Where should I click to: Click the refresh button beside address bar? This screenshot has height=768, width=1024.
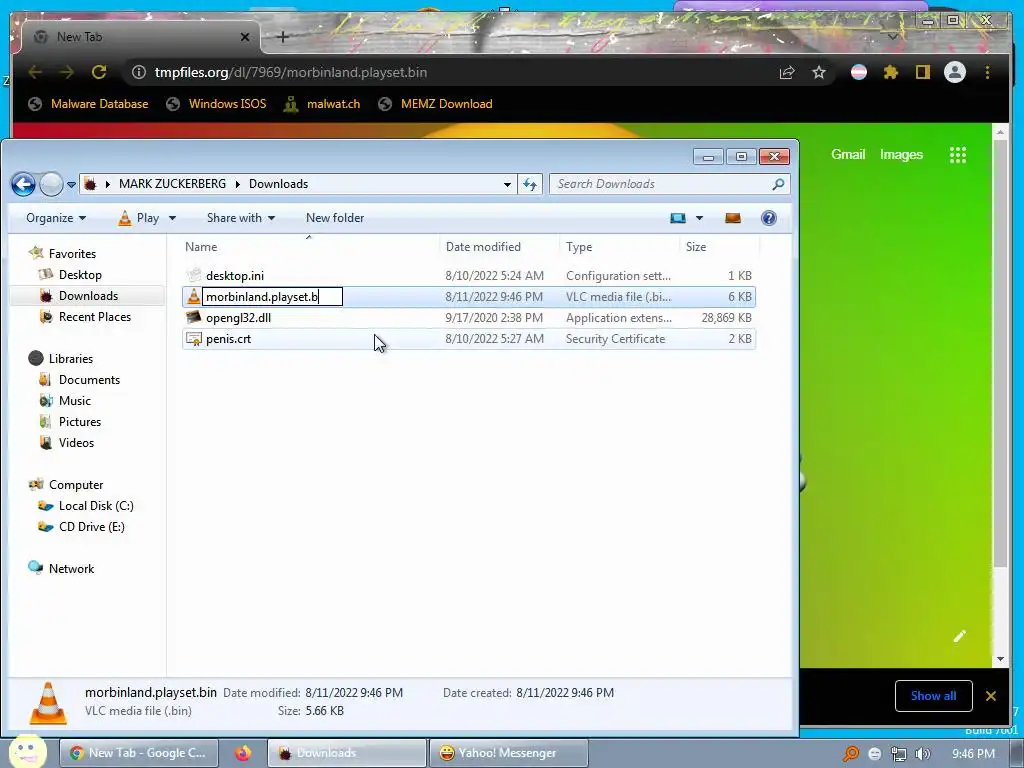tap(530, 184)
